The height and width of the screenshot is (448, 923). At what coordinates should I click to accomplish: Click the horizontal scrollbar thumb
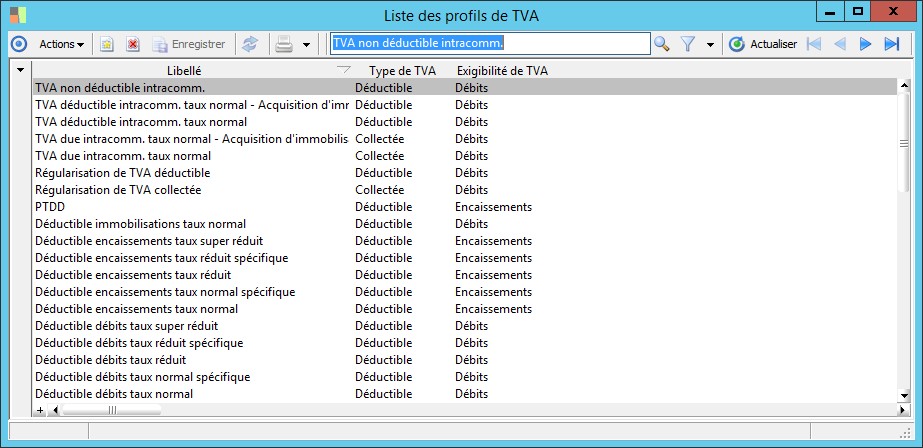112,410
